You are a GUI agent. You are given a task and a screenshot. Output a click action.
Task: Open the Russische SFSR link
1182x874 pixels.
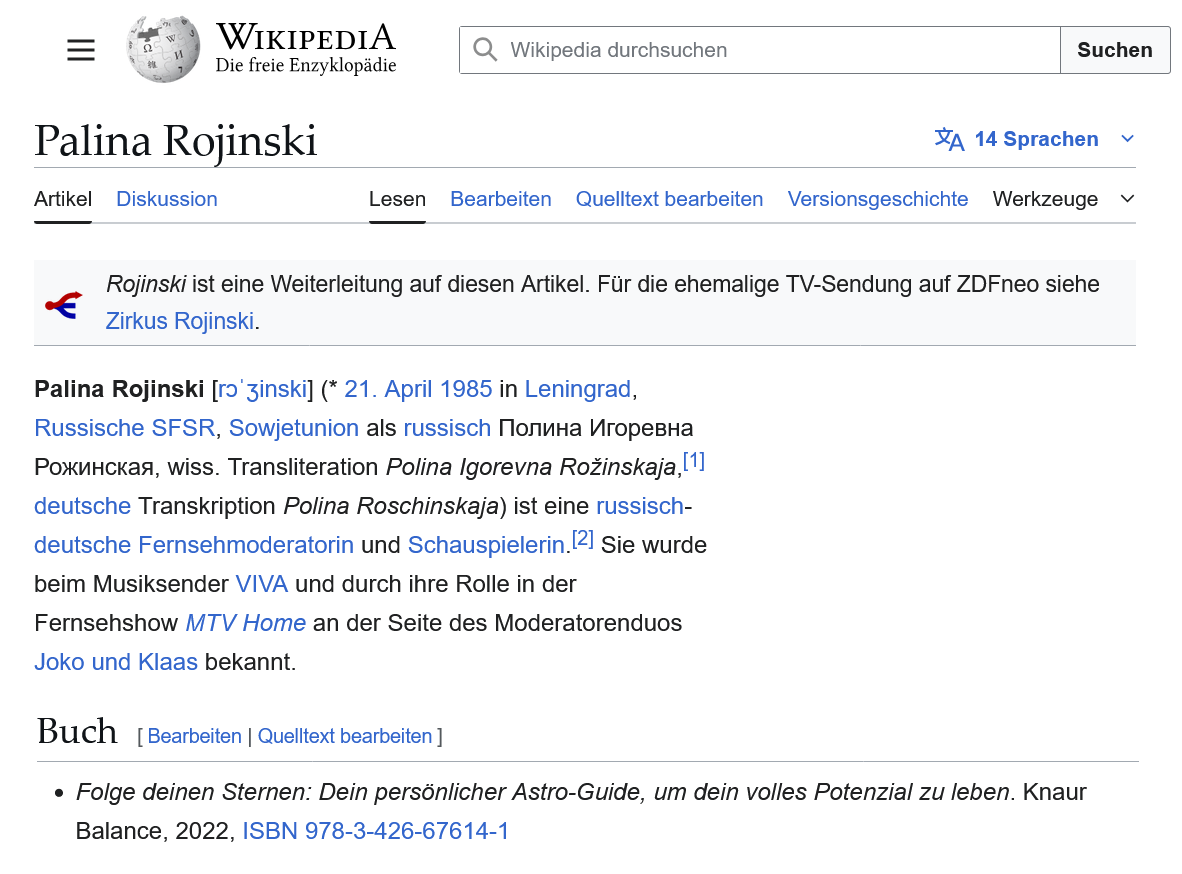(x=124, y=428)
